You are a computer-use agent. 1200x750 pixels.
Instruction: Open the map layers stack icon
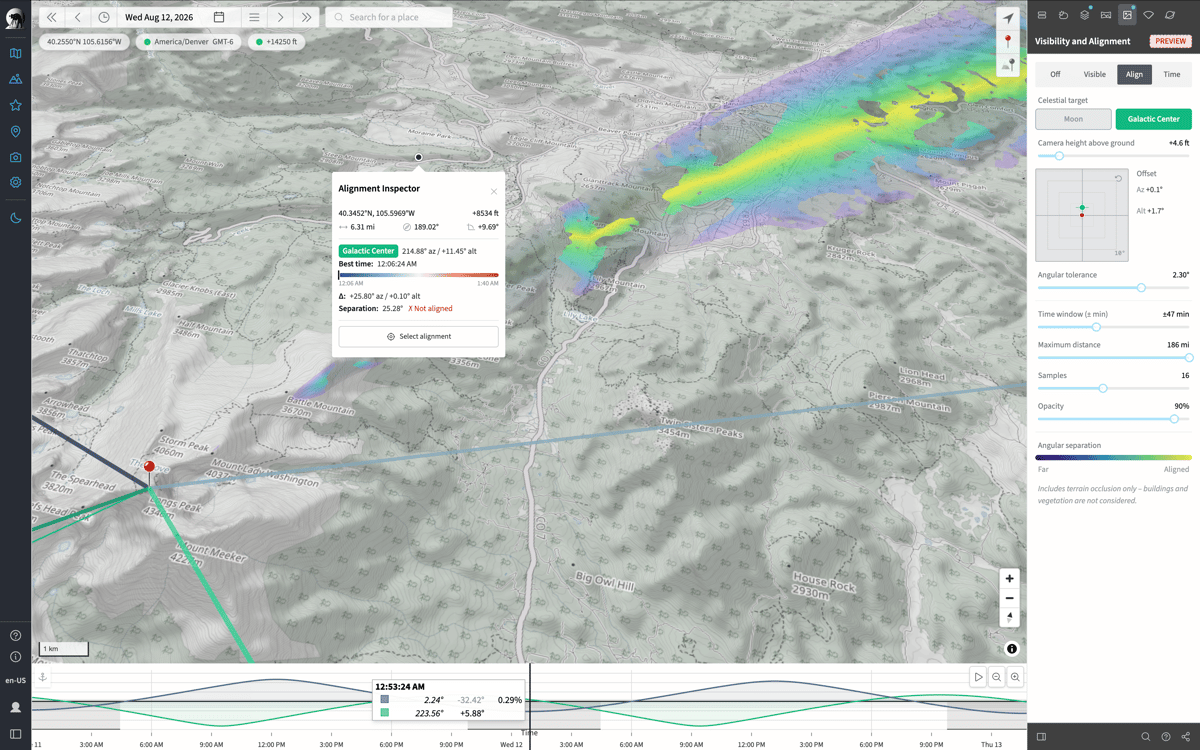click(1084, 15)
